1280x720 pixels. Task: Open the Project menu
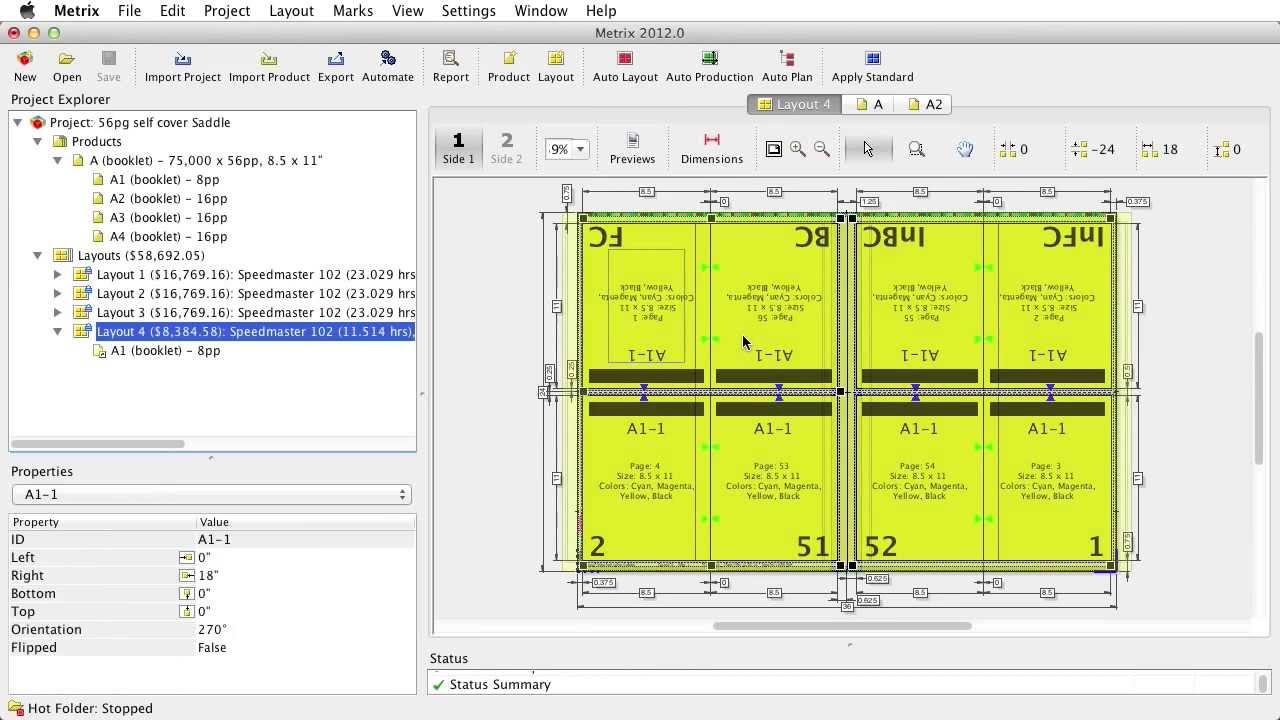tap(227, 11)
